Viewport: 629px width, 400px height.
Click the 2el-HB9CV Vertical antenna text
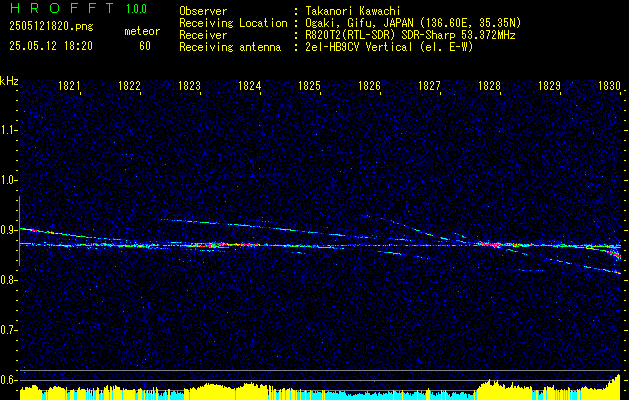[x=389, y=47]
